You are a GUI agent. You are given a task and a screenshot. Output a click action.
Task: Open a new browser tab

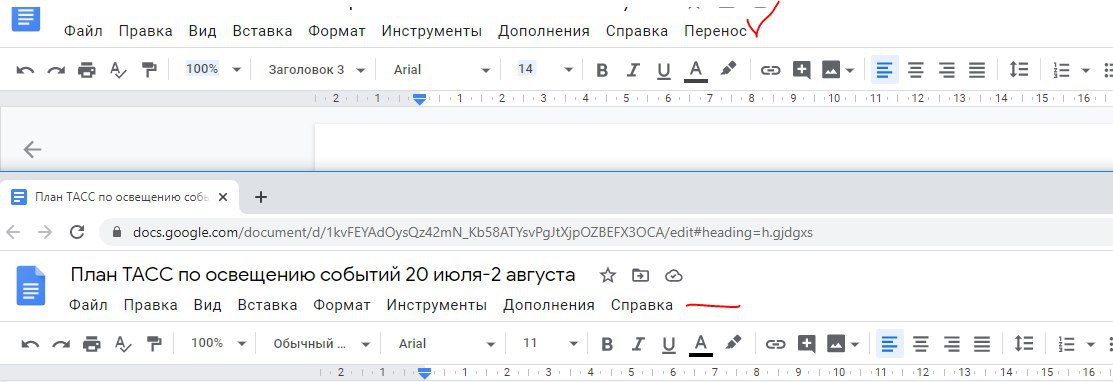pyautogui.click(x=261, y=197)
